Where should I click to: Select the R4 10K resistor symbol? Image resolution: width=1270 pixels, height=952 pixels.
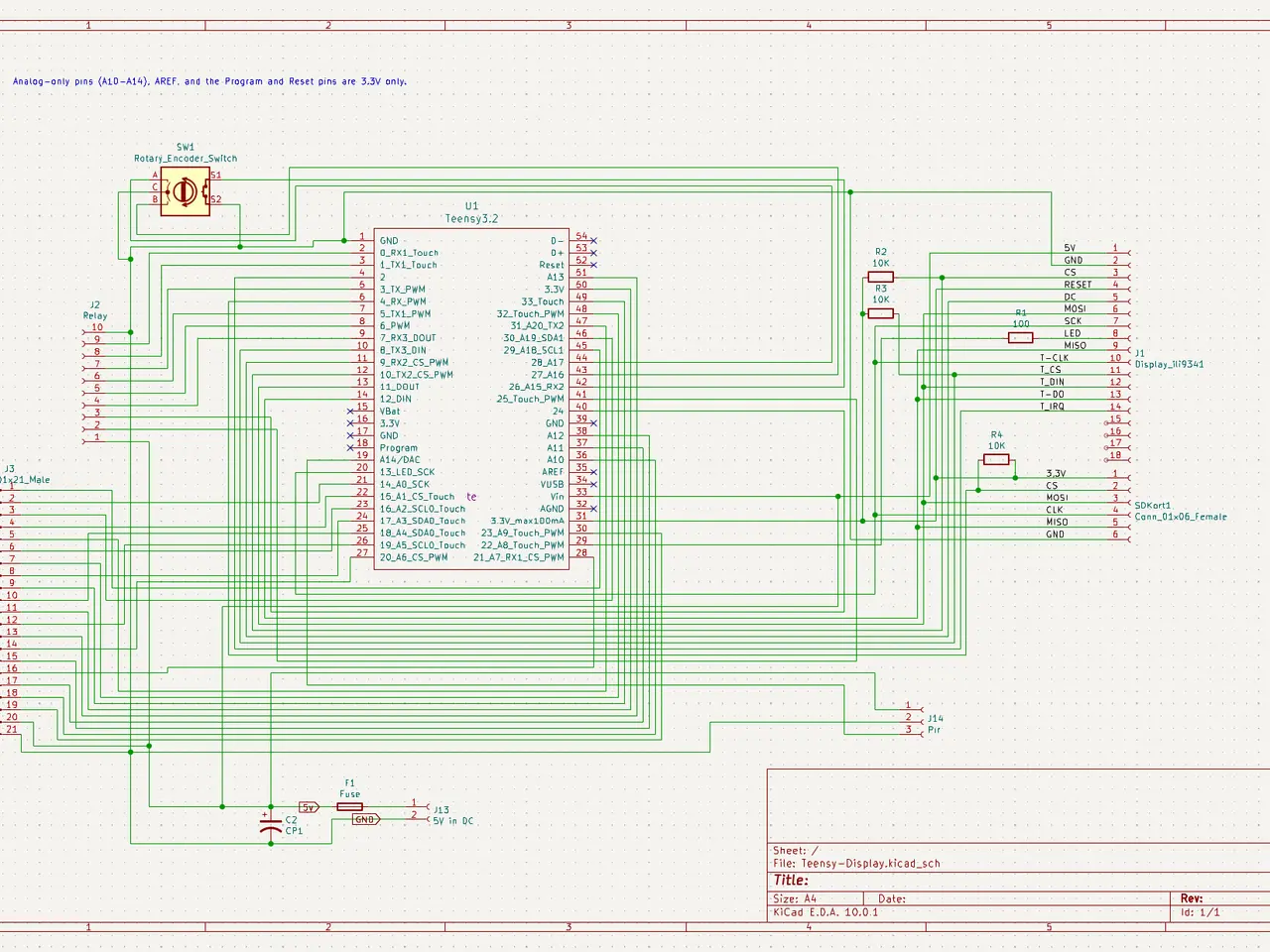pos(996,459)
